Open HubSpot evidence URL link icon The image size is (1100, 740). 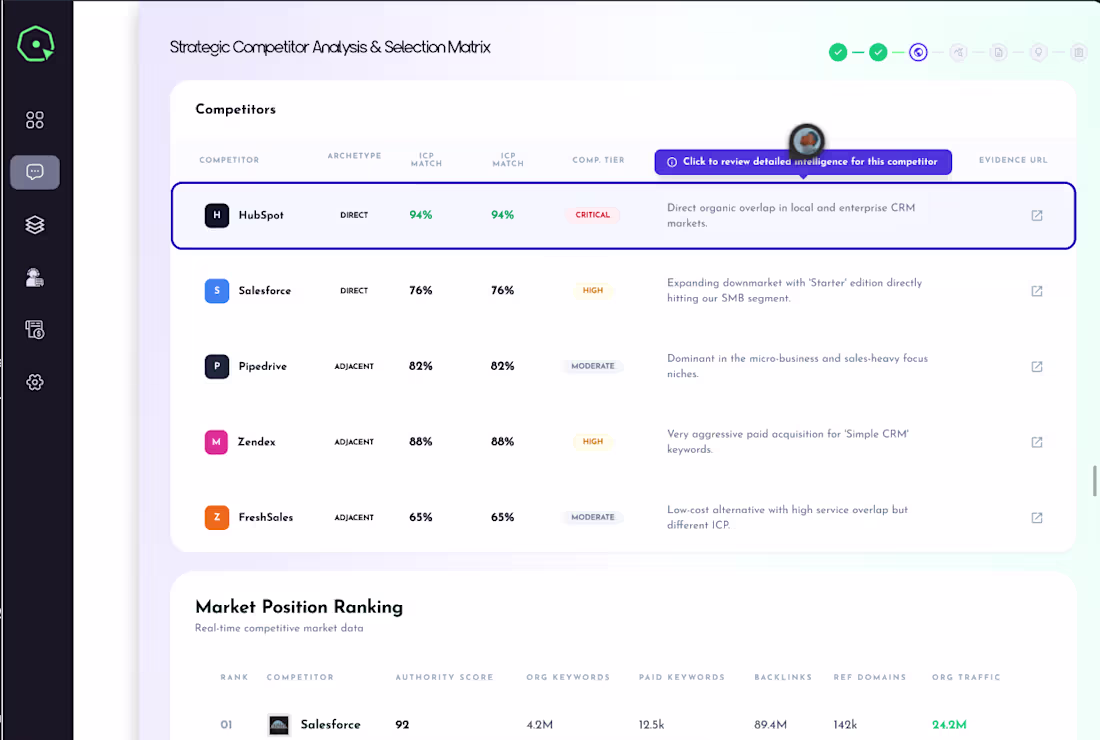(x=1037, y=215)
